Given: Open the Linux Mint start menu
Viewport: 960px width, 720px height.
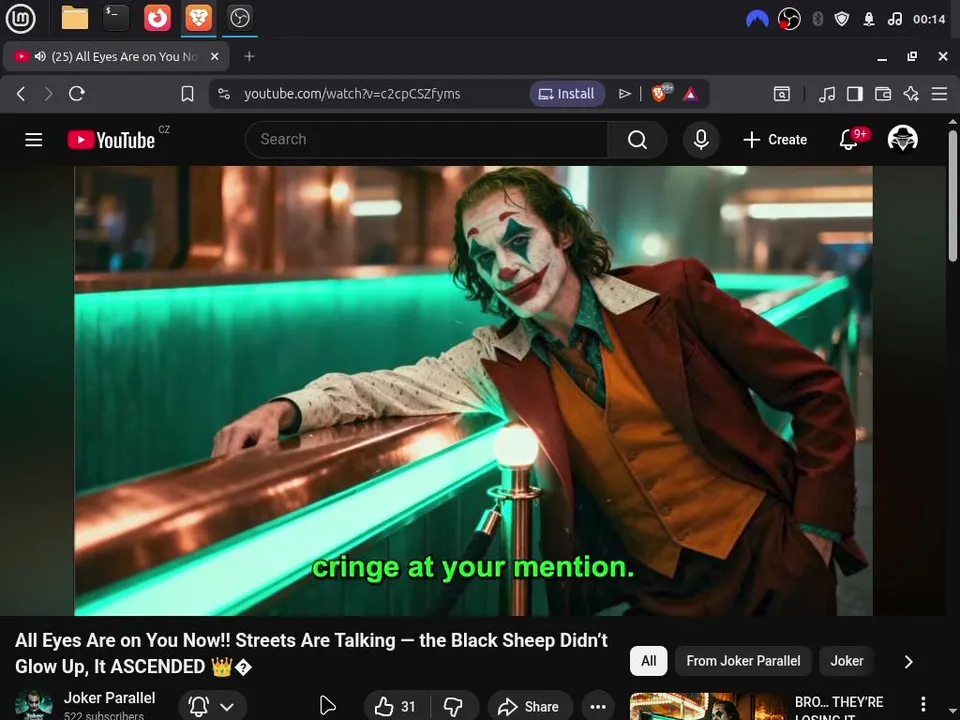Looking at the screenshot, I should tap(21, 18).
